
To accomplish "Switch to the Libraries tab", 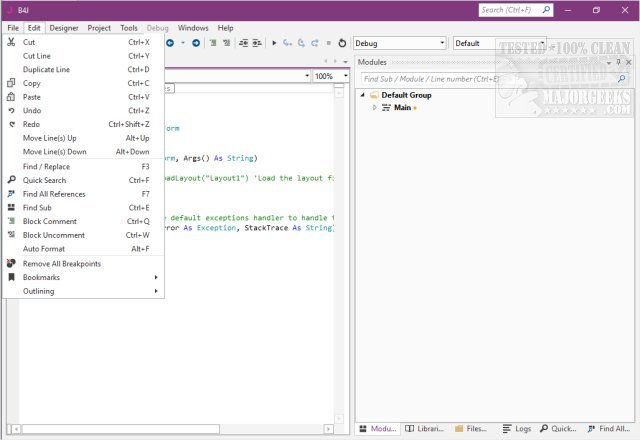I will point(426,428).
